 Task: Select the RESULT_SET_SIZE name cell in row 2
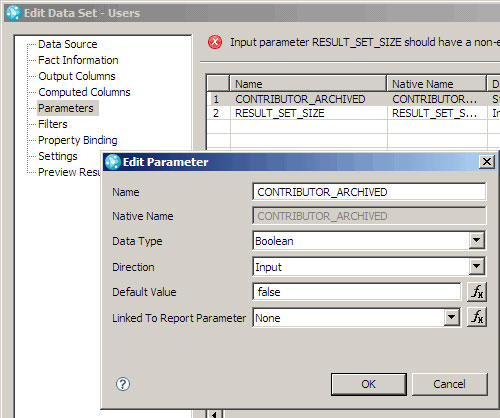pyautogui.click(x=309, y=113)
